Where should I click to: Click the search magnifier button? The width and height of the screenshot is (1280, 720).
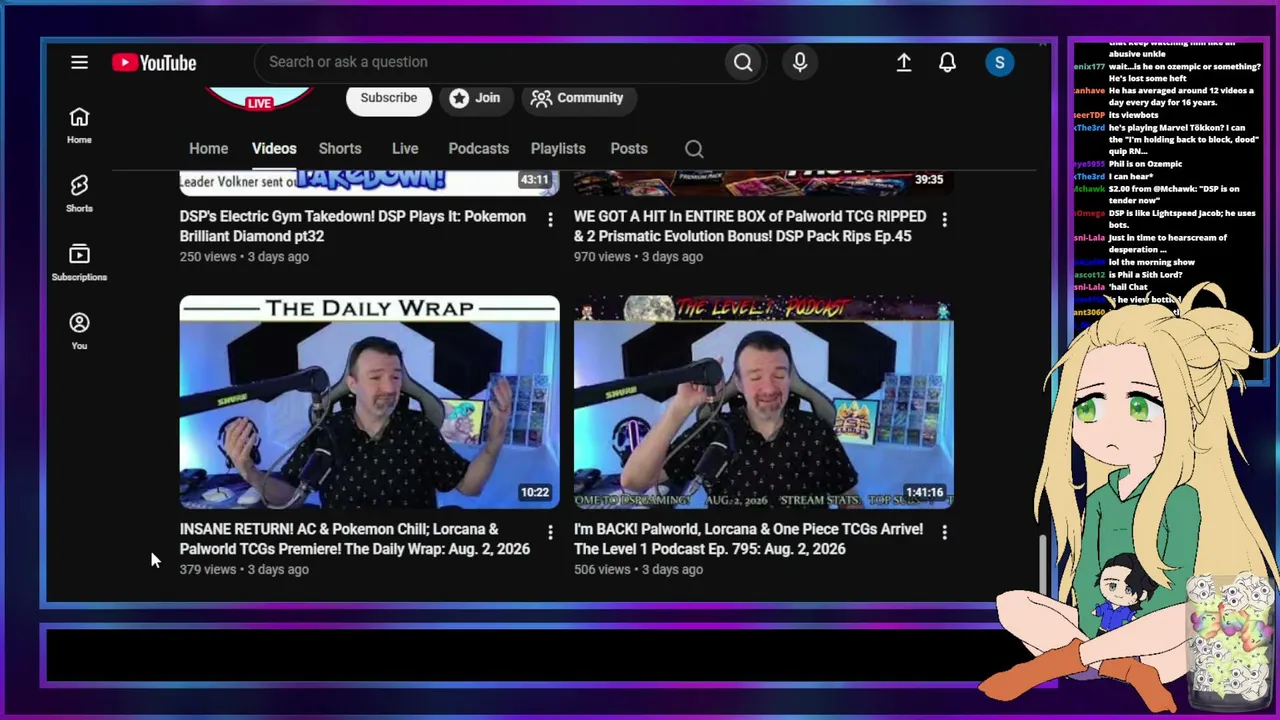(743, 62)
